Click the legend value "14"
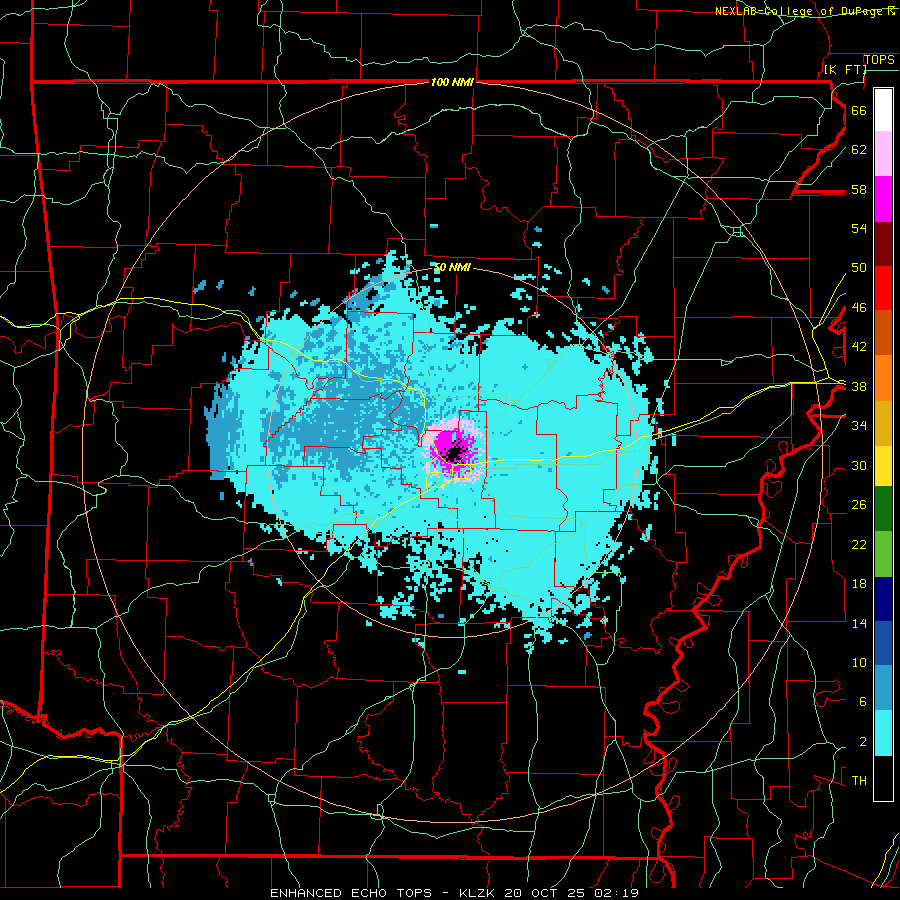Viewport: 900px width, 900px height. click(x=859, y=623)
